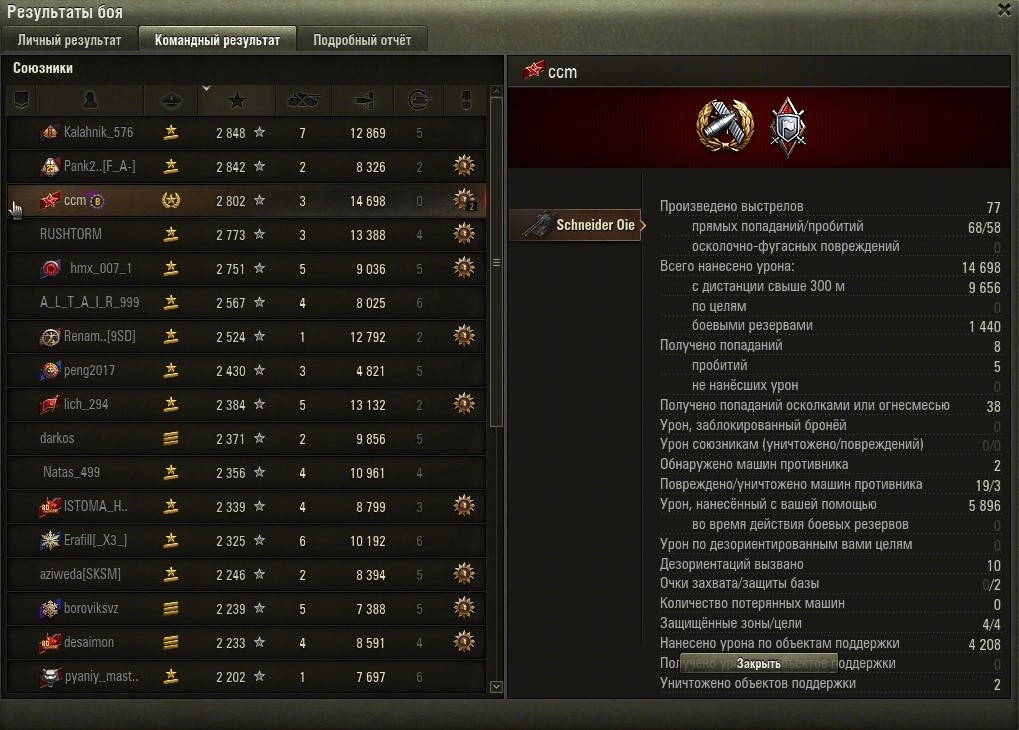Select player RUSHTORM in allies list
Image resolution: width=1019 pixels, height=730 pixels.
pos(246,234)
